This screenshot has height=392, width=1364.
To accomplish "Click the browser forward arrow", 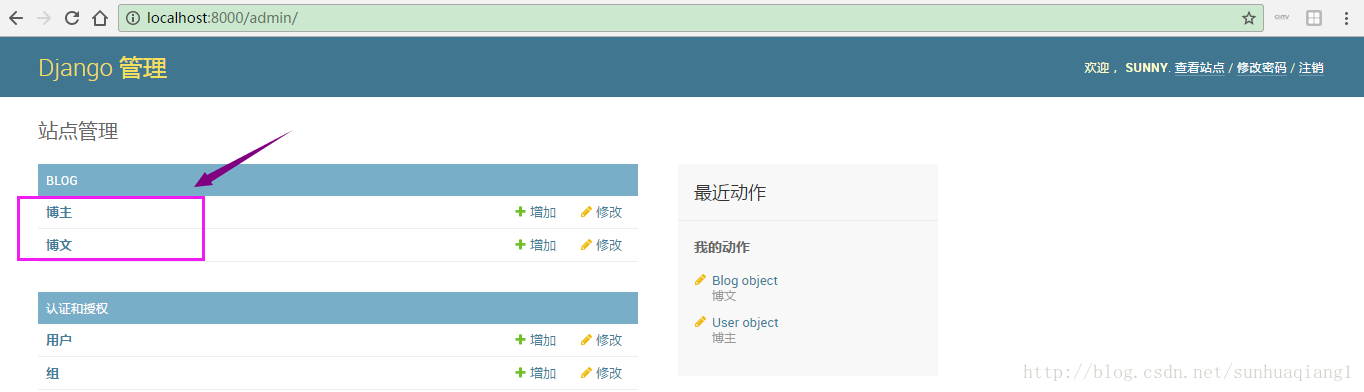I will tap(43, 18).
